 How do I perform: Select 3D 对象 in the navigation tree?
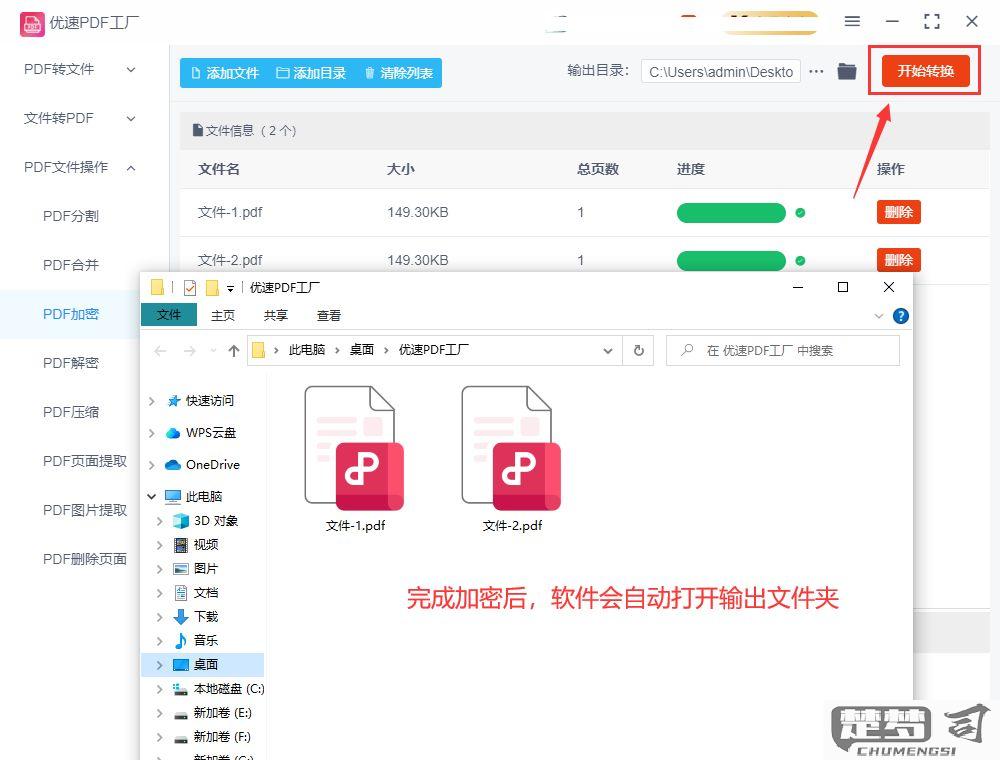[216, 521]
